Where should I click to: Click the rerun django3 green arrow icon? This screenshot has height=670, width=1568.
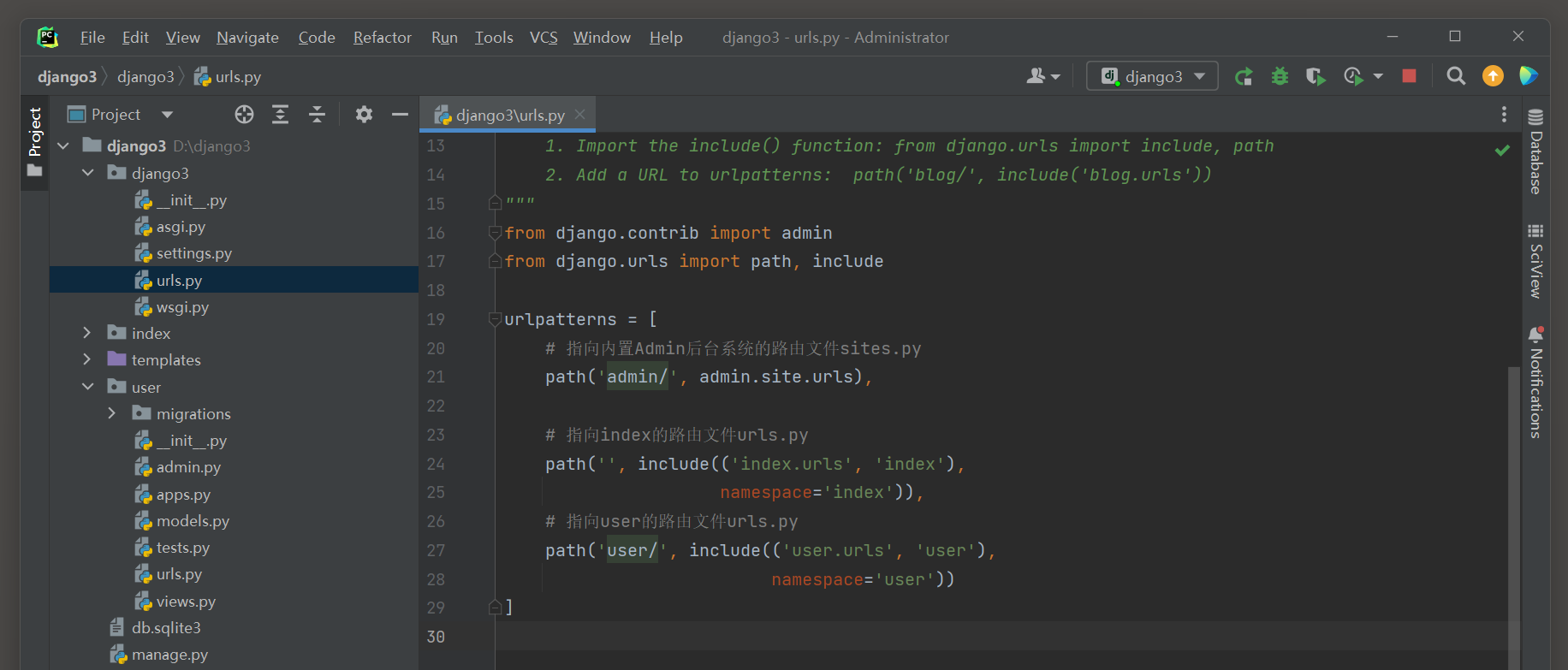click(1244, 76)
